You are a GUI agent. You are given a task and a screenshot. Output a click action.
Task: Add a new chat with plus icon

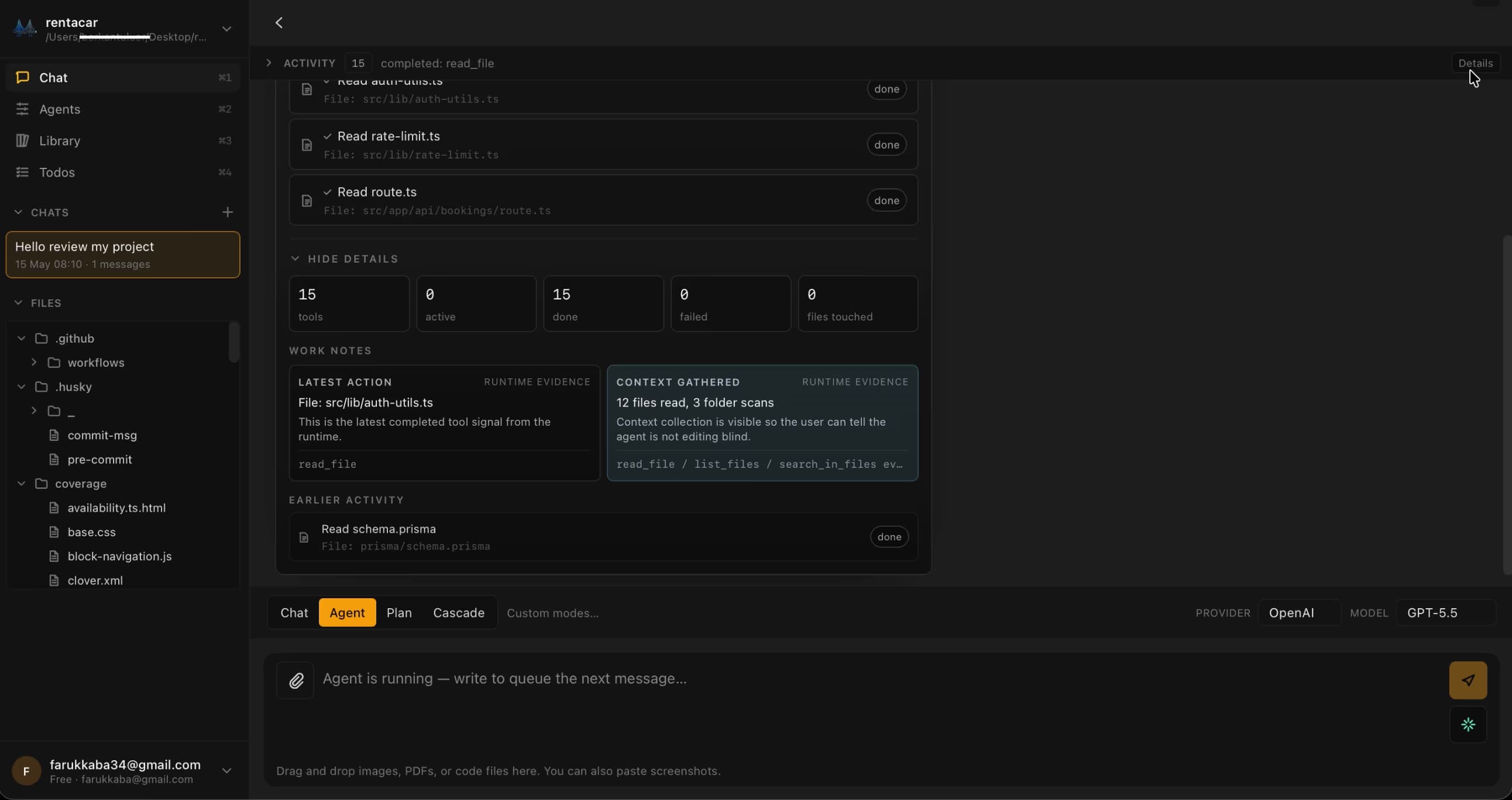tap(228, 212)
